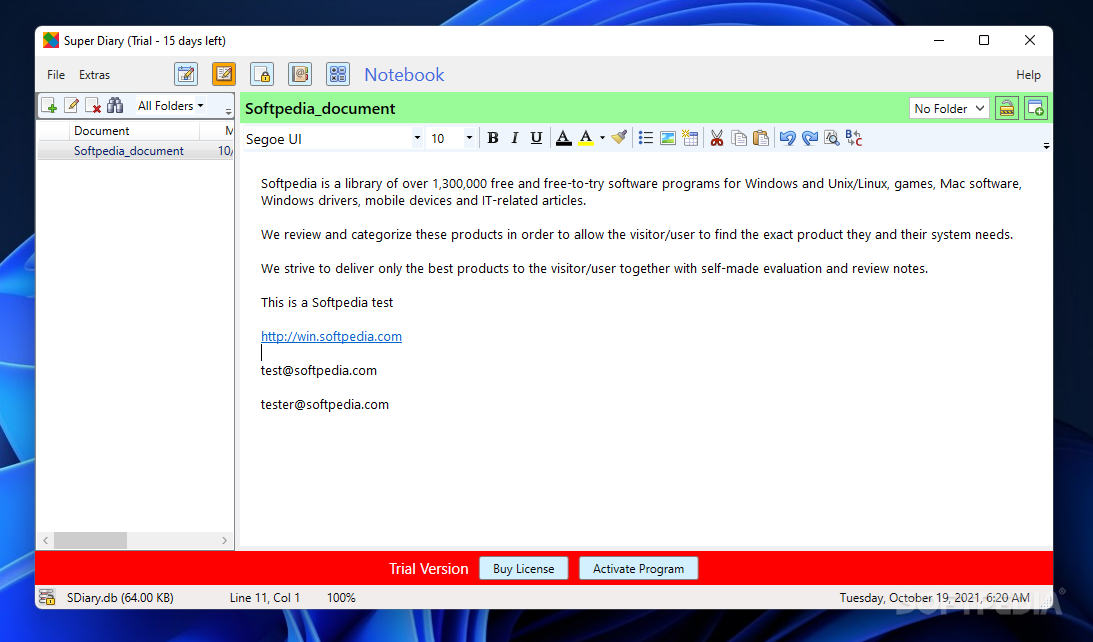
Task: Delete the selected document with red X icon
Action: tap(93, 105)
